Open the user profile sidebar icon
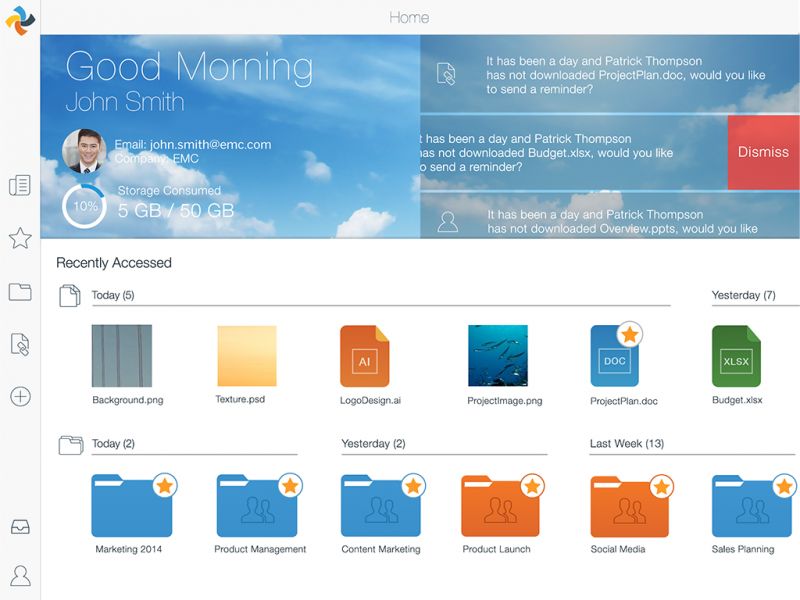800x600 pixels. pos(20,576)
